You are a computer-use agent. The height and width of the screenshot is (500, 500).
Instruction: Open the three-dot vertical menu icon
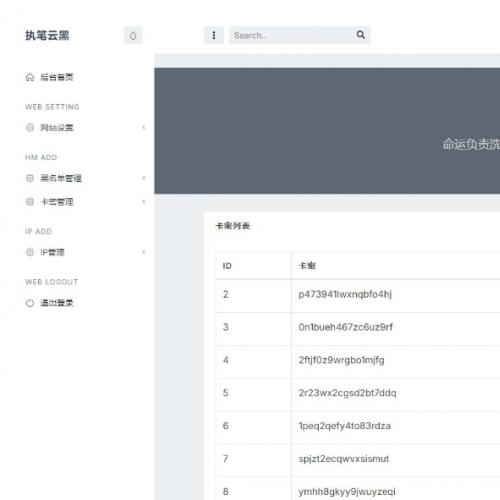click(214, 35)
